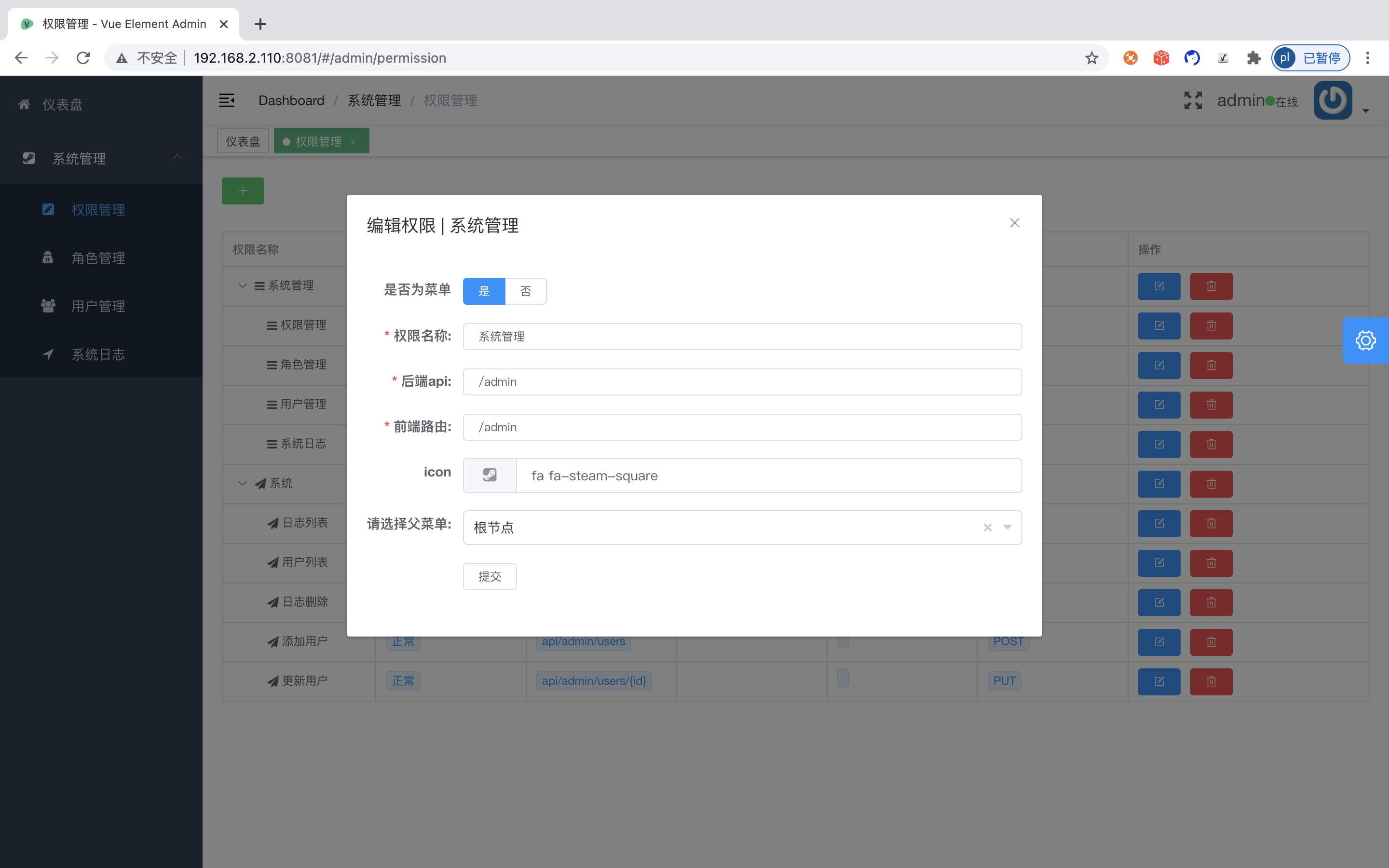The height and width of the screenshot is (868, 1389).
Task: Collapse the 系统管理 sidebar submenu
Action: tap(177, 157)
